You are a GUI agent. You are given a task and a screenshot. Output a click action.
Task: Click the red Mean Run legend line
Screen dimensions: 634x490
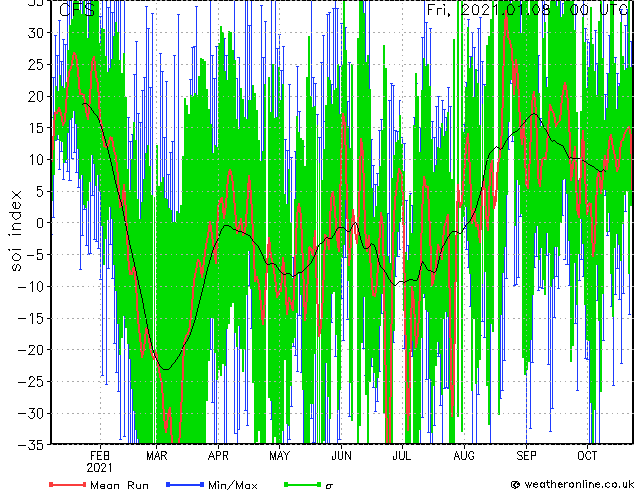(68, 484)
